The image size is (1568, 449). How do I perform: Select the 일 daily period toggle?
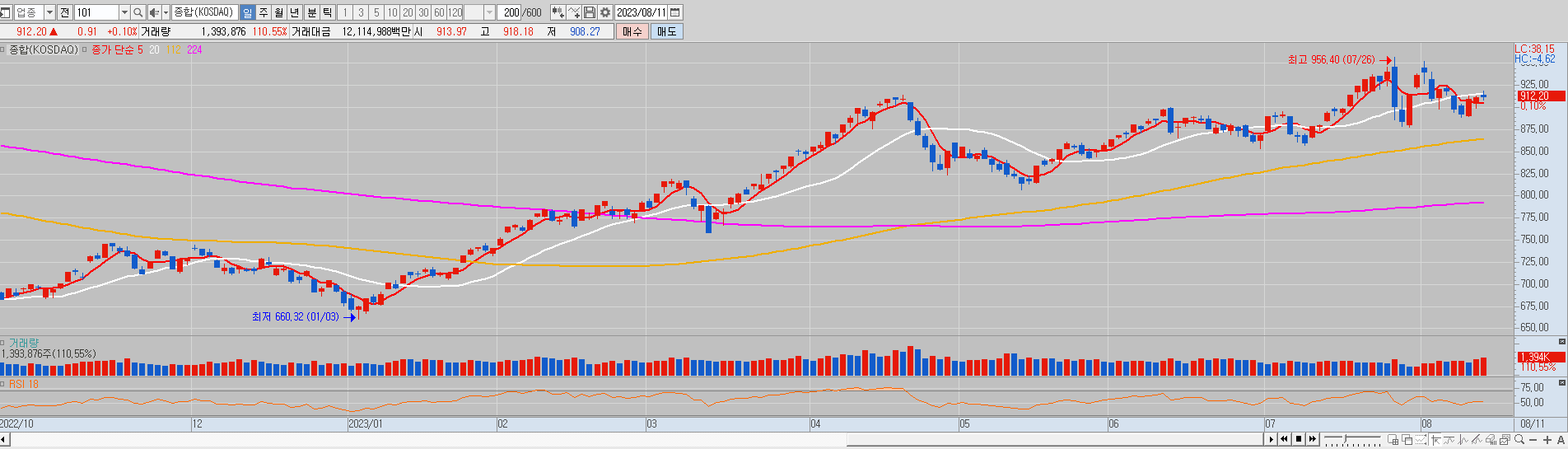click(248, 12)
